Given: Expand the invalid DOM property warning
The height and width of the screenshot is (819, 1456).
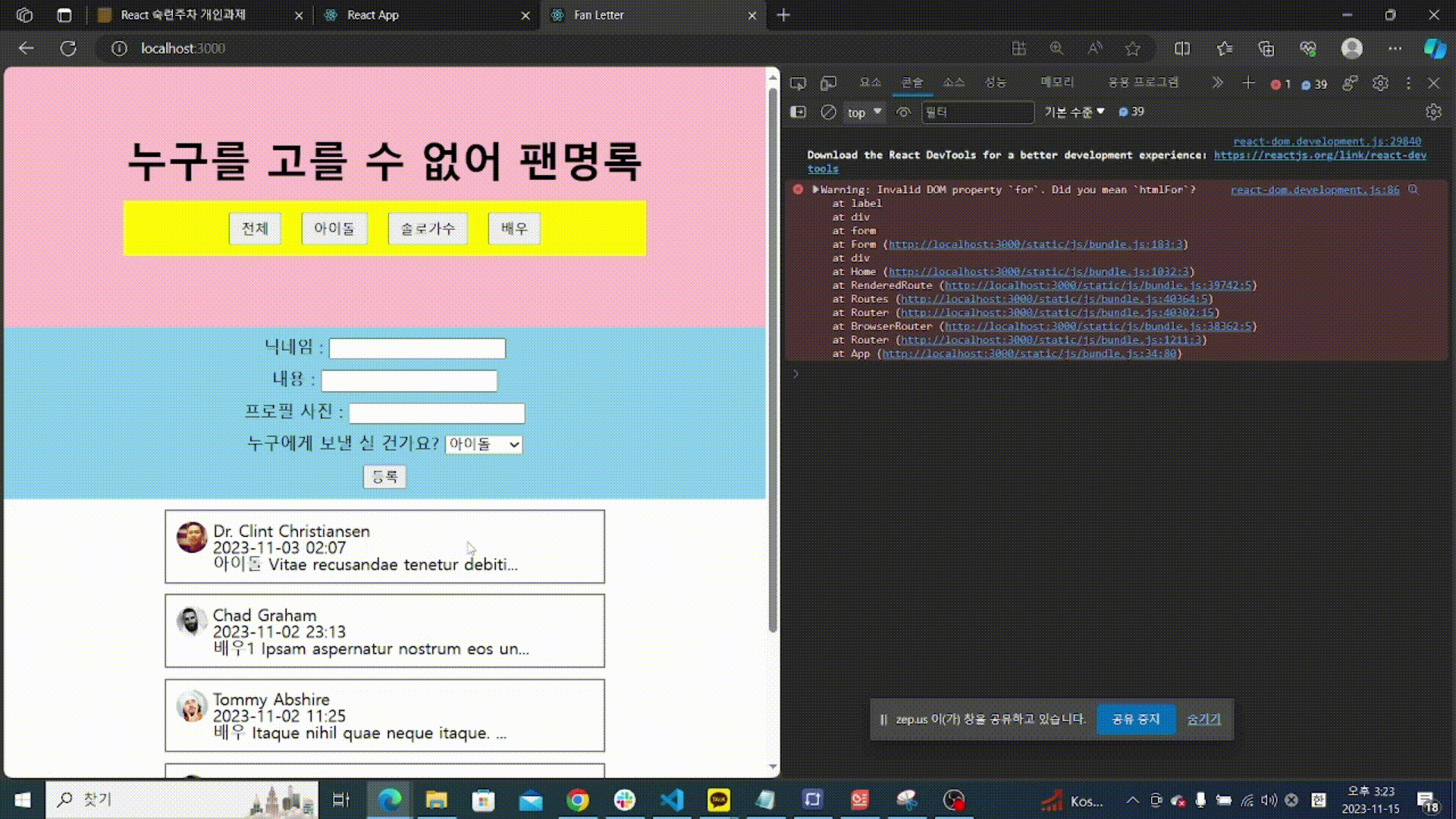Looking at the screenshot, I should click(816, 190).
